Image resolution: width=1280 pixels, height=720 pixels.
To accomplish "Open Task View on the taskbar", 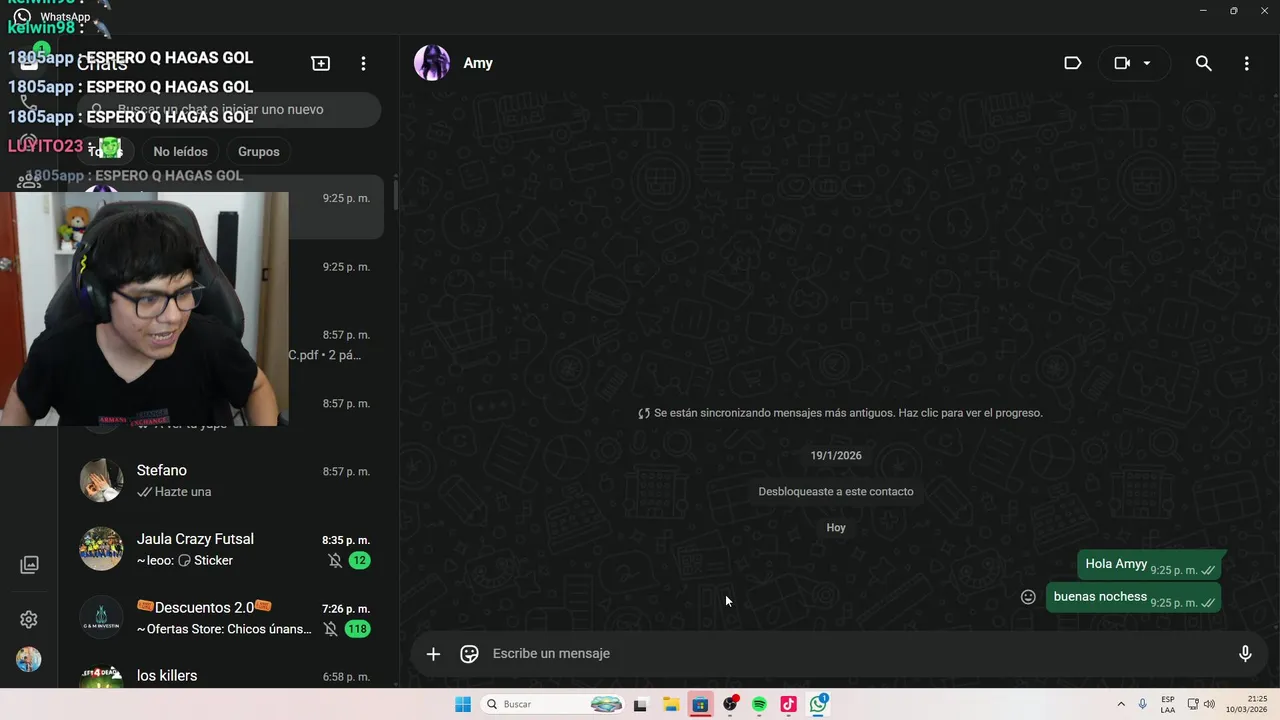I will pyautogui.click(x=640, y=705).
